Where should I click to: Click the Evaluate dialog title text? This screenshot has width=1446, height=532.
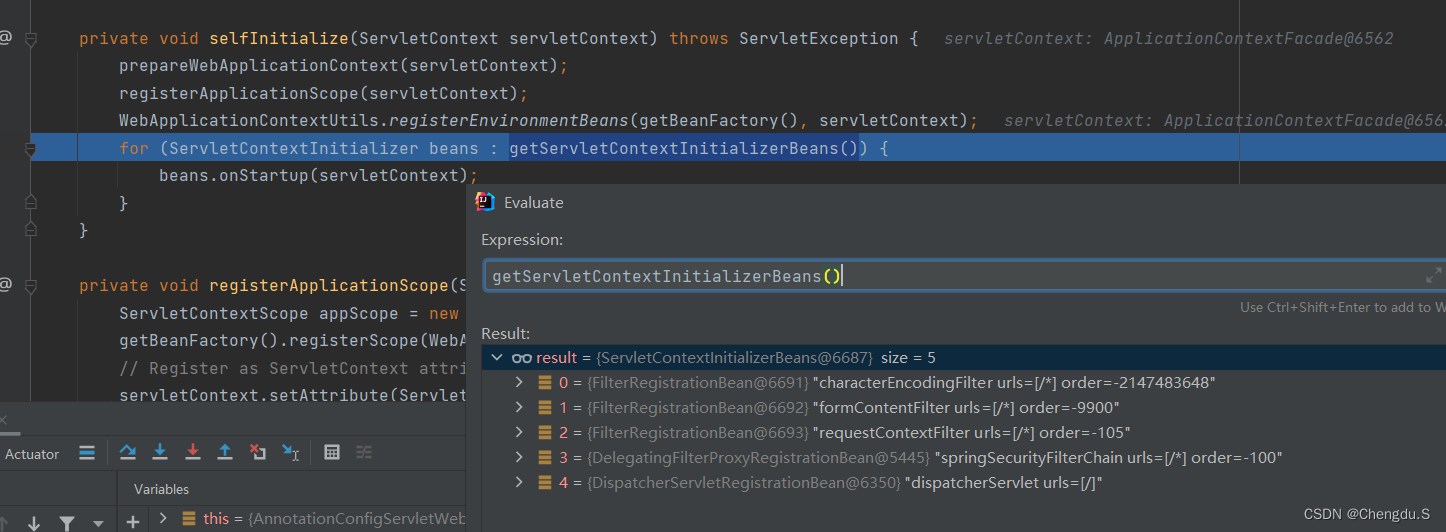[533, 202]
